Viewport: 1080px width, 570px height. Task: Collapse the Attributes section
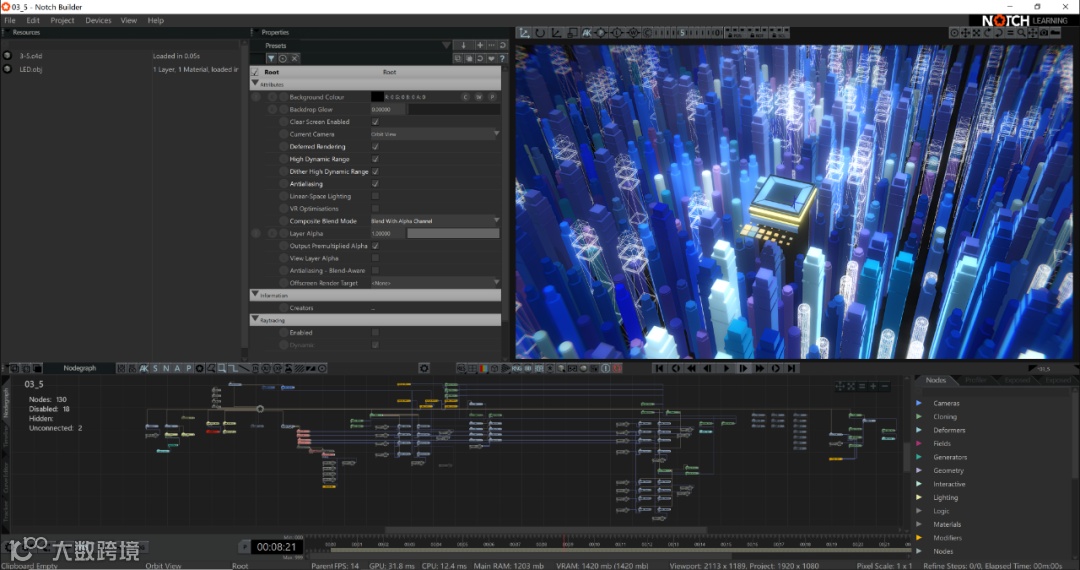coord(256,84)
